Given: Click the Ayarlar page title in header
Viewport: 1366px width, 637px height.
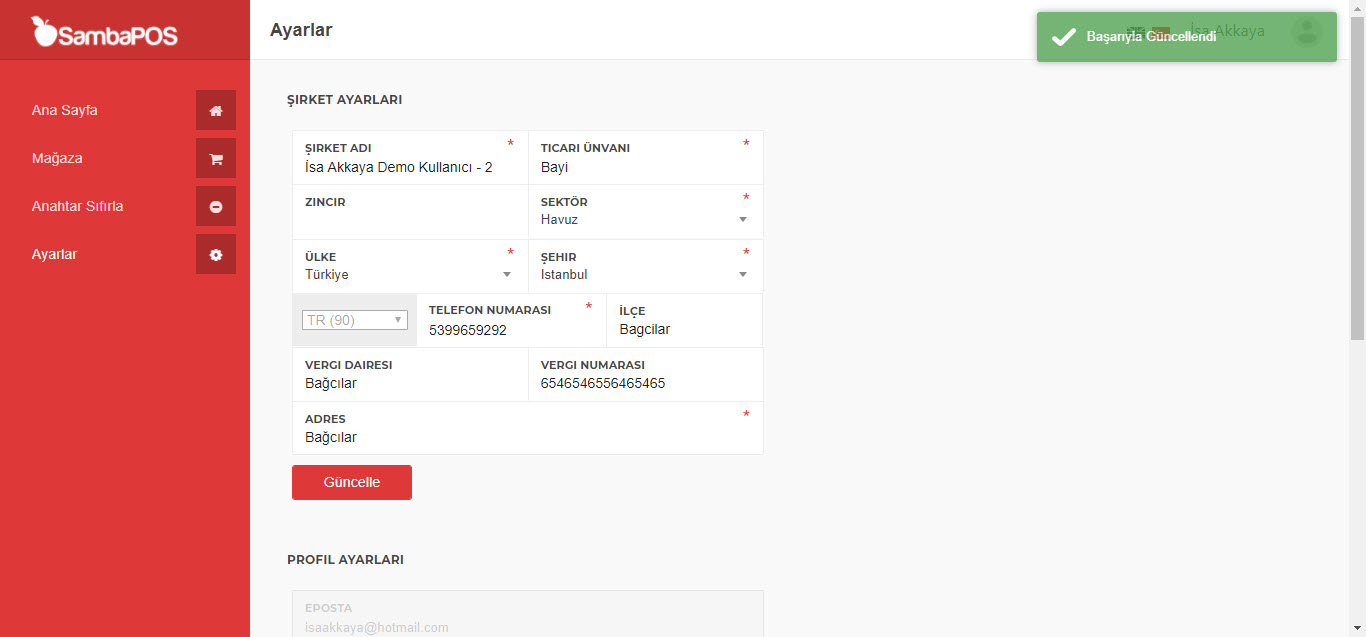Looking at the screenshot, I should [x=301, y=30].
